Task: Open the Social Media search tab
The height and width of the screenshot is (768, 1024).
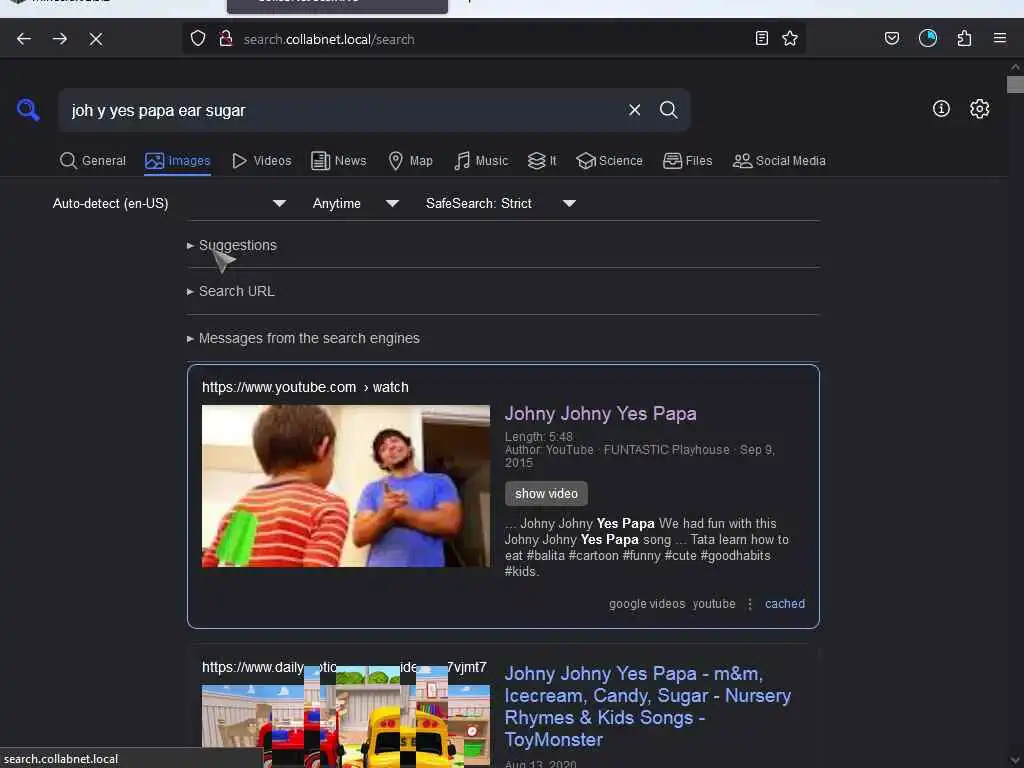Action: pyautogui.click(x=779, y=161)
